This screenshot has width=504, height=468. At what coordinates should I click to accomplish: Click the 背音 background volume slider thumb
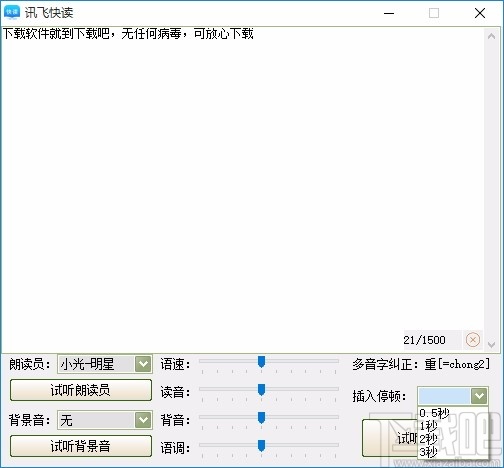point(261,418)
